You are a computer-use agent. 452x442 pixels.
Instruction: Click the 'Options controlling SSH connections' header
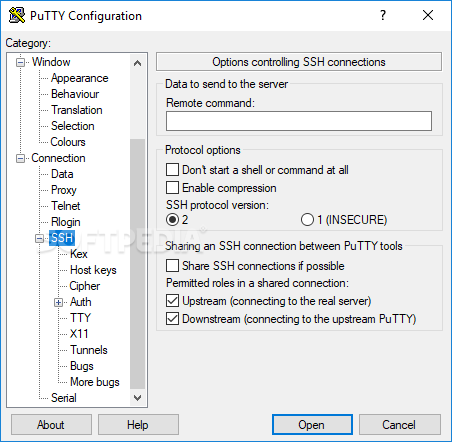[x=299, y=62]
